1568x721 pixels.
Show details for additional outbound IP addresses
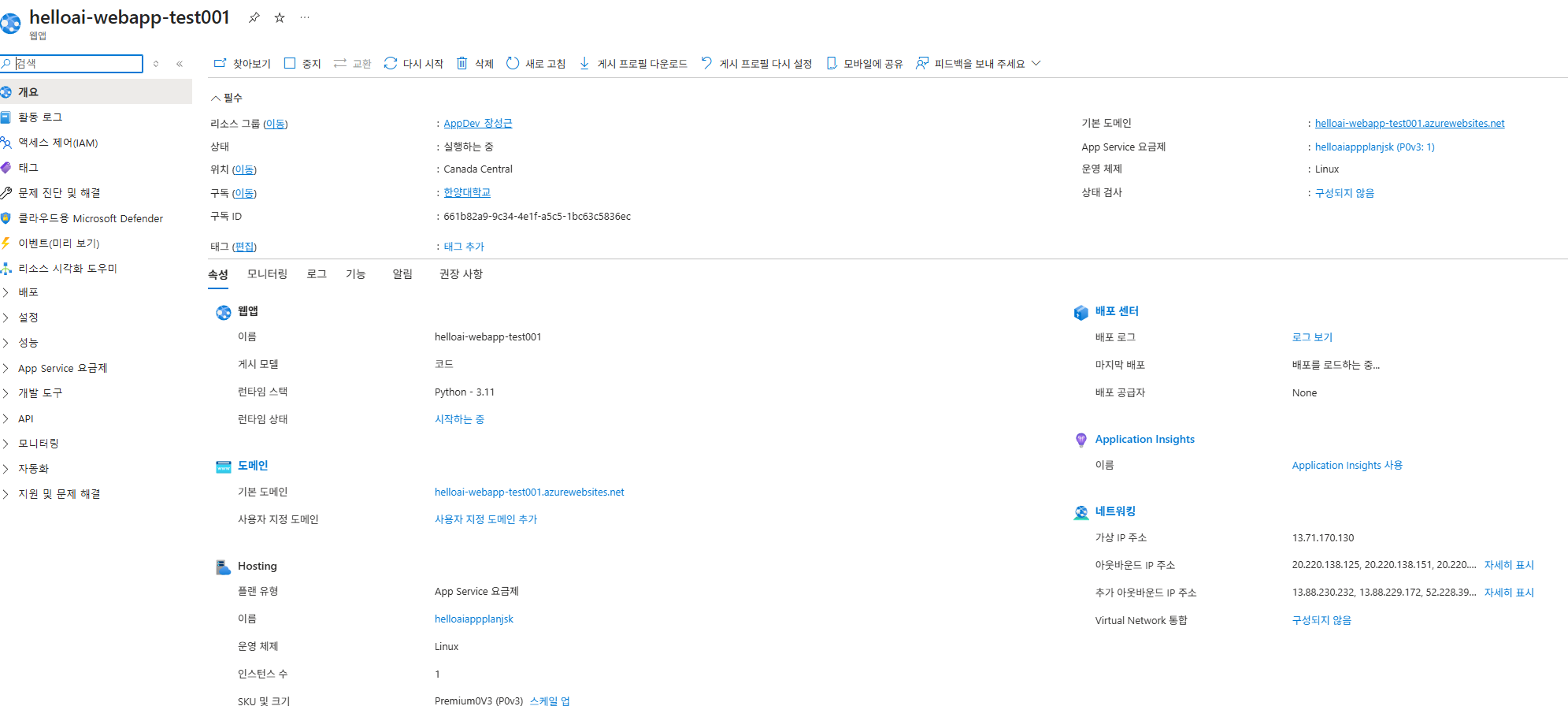coord(1509,593)
